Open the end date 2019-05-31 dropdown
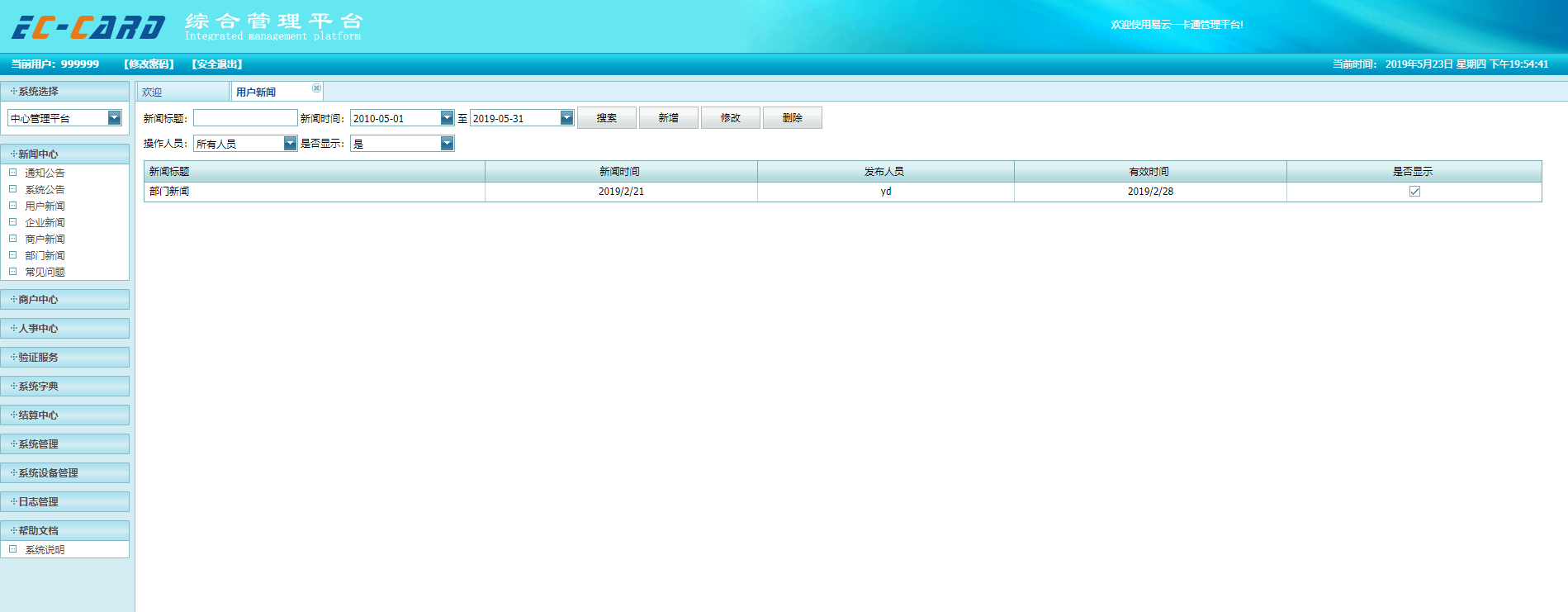This screenshot has height=612, width=1568. tap(566, 118)
